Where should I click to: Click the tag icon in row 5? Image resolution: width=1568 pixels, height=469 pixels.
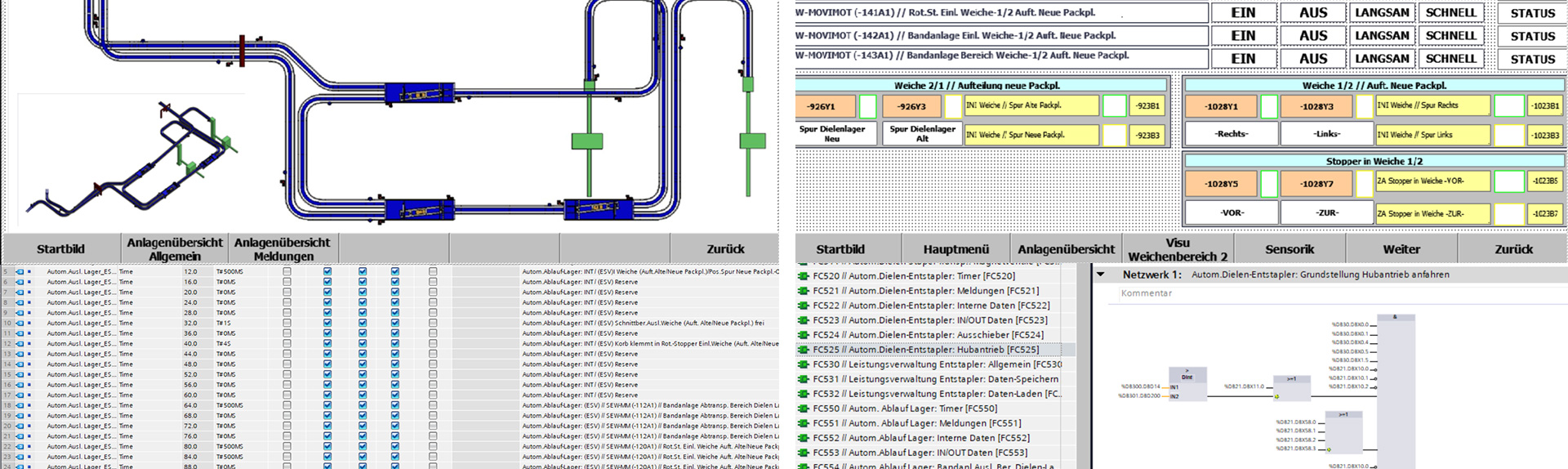pyautogui.click(x=20, y=271)
